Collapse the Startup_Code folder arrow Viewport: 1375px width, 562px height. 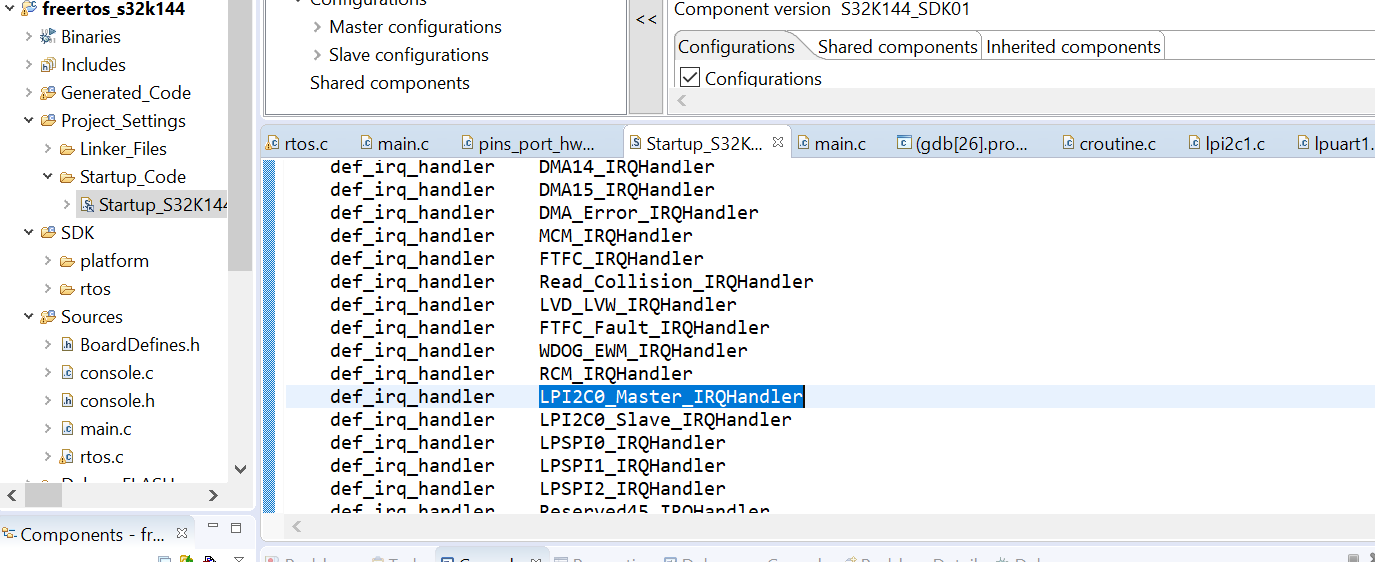point(47,177)
